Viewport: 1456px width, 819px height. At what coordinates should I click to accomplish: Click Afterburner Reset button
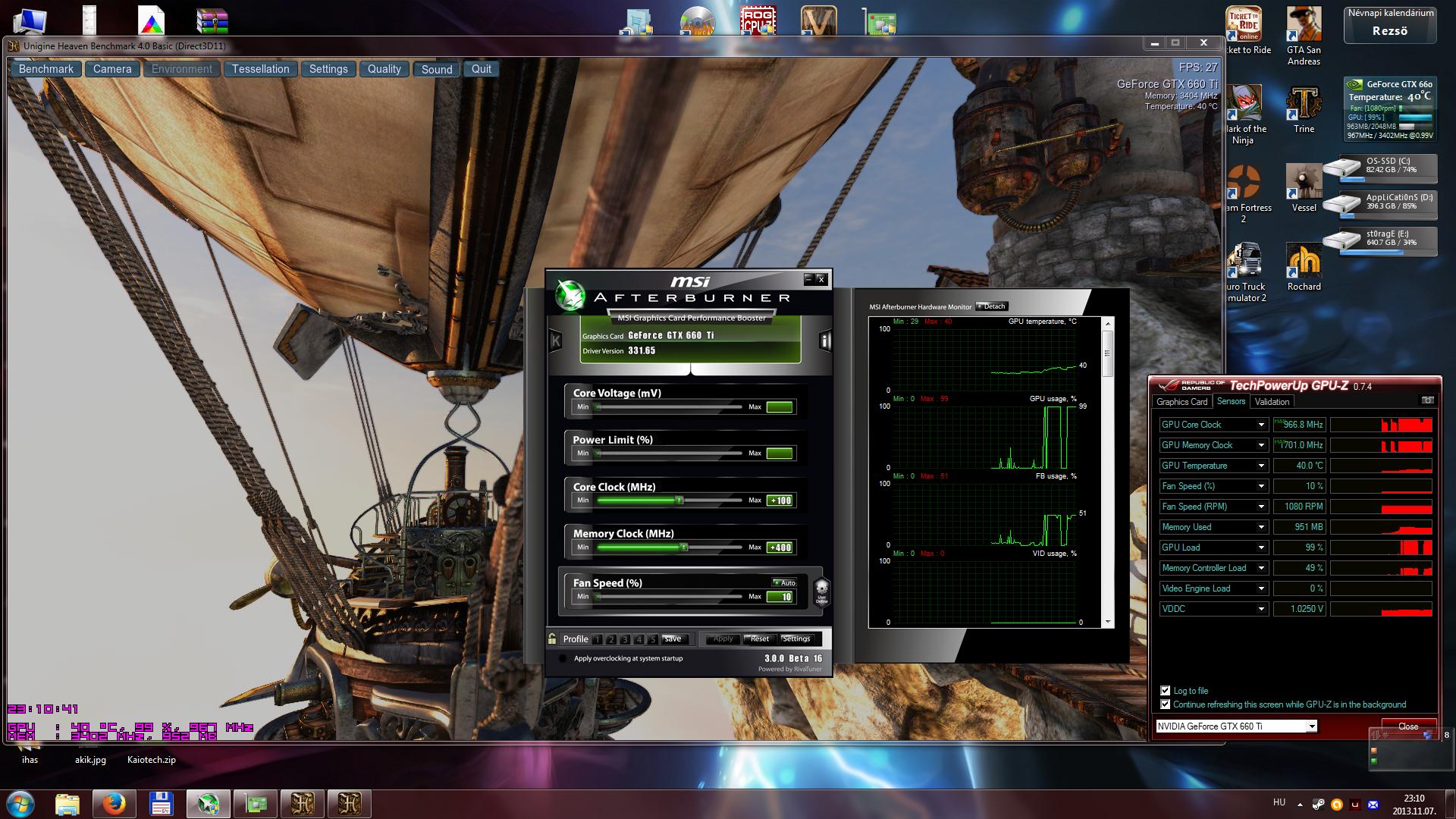point(759,639)
